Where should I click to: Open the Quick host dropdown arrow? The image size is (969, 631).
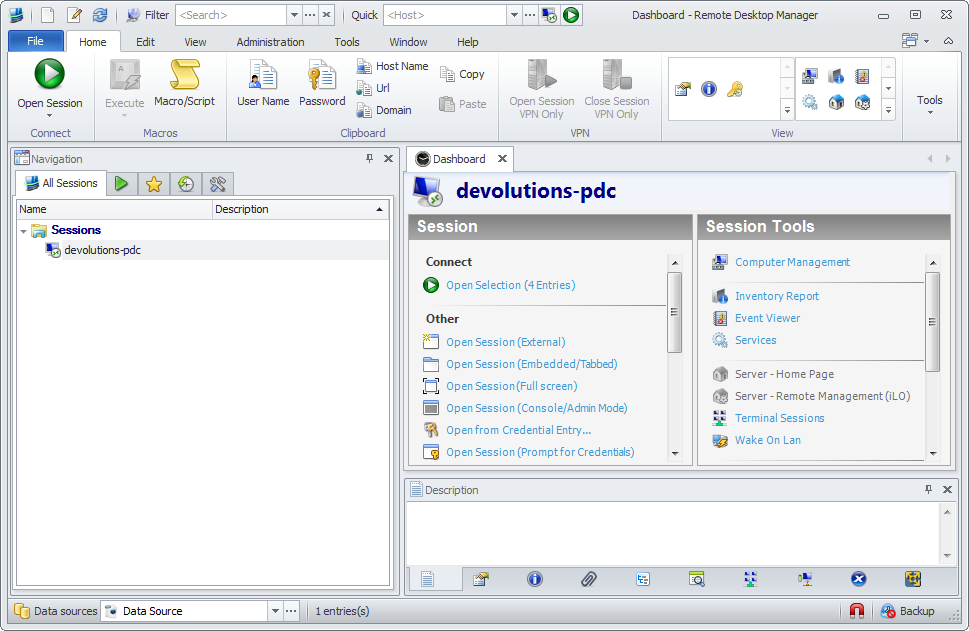click(x=514, y=15)
